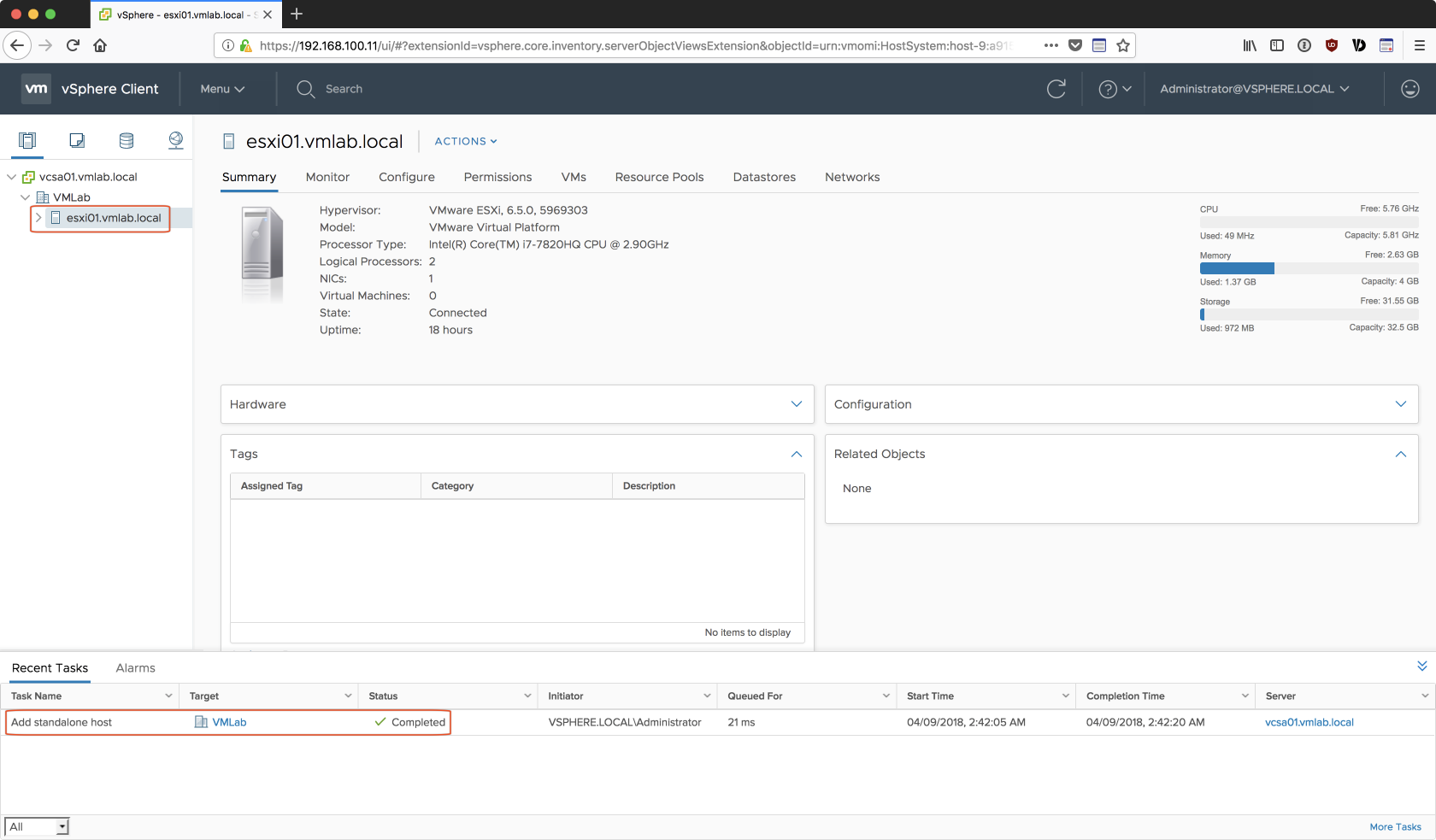Open the Networking inventory view icon
Viewport: 1436px width, 840px height.
click(x=176, y=141)
